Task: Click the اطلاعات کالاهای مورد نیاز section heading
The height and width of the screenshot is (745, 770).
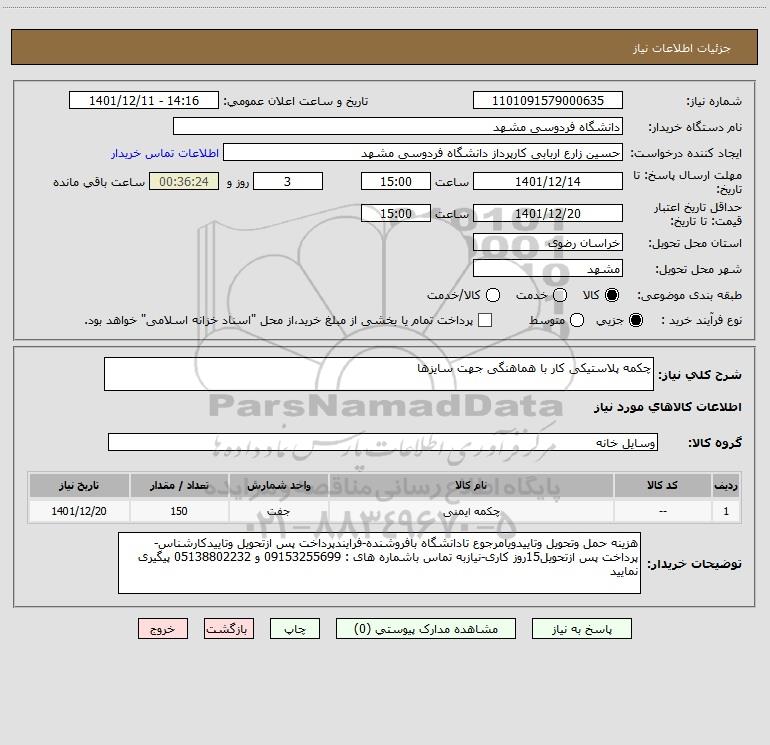Action: (x=667, y=407)
